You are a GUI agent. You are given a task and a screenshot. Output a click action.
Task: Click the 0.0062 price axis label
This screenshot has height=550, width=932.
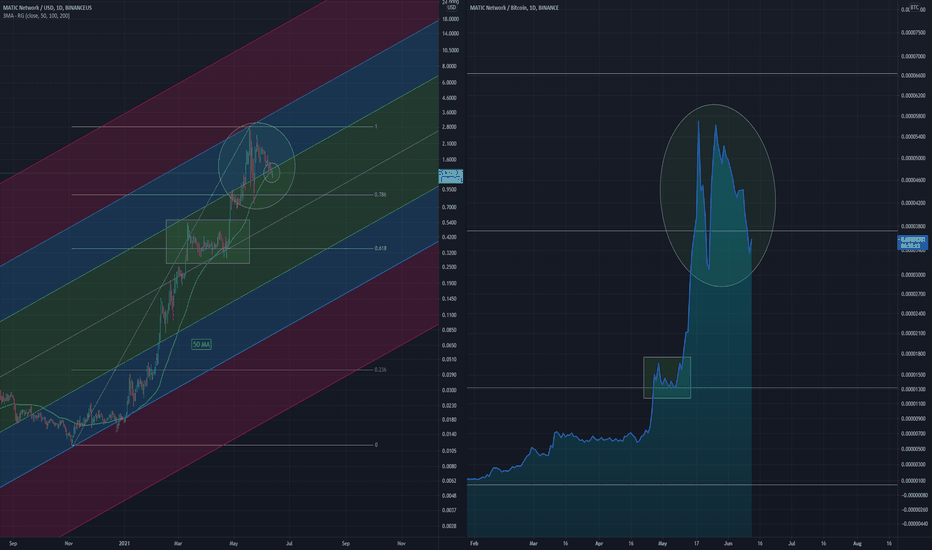450,480
